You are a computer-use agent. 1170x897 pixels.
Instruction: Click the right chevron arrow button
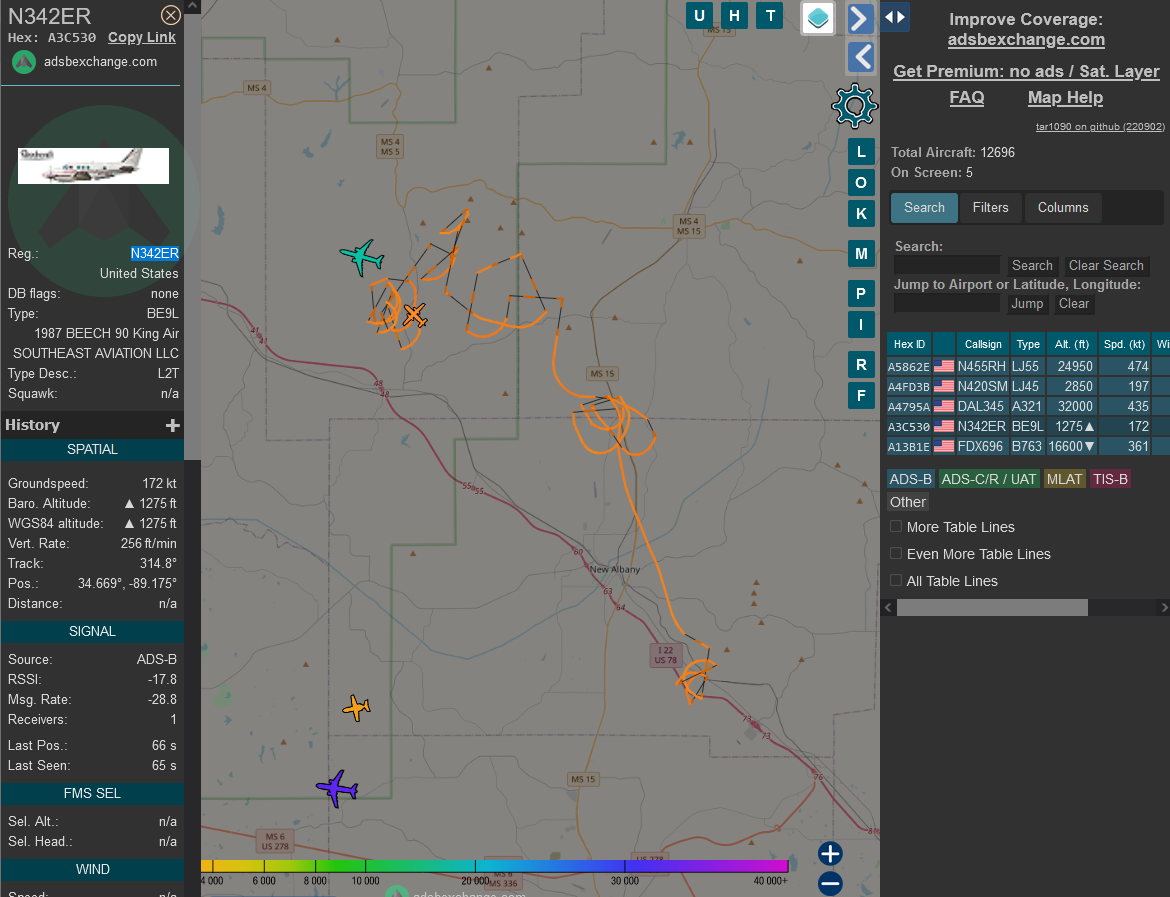click(x=860, y=19)
